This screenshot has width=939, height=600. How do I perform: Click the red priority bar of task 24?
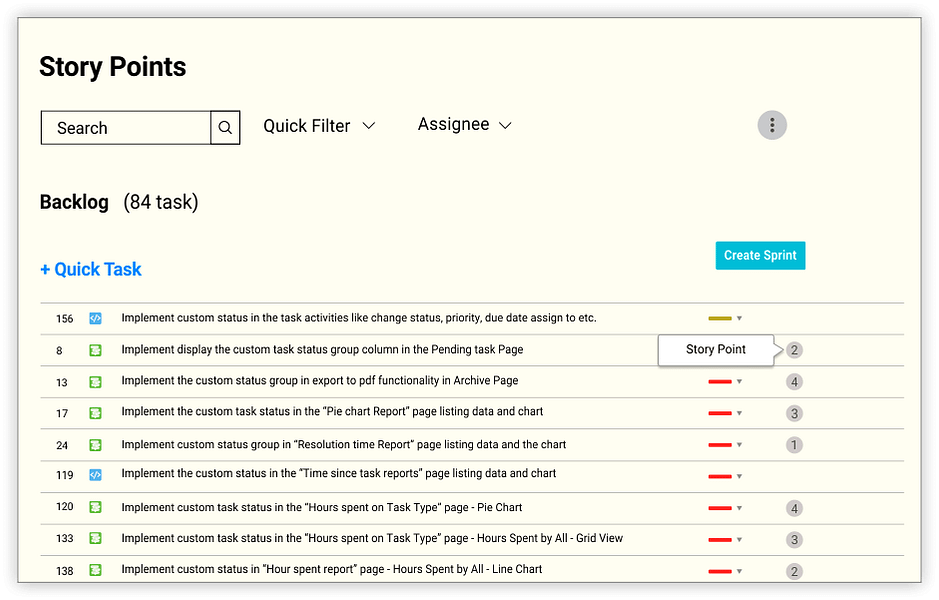pyautogui.click(x=720, y=445)
